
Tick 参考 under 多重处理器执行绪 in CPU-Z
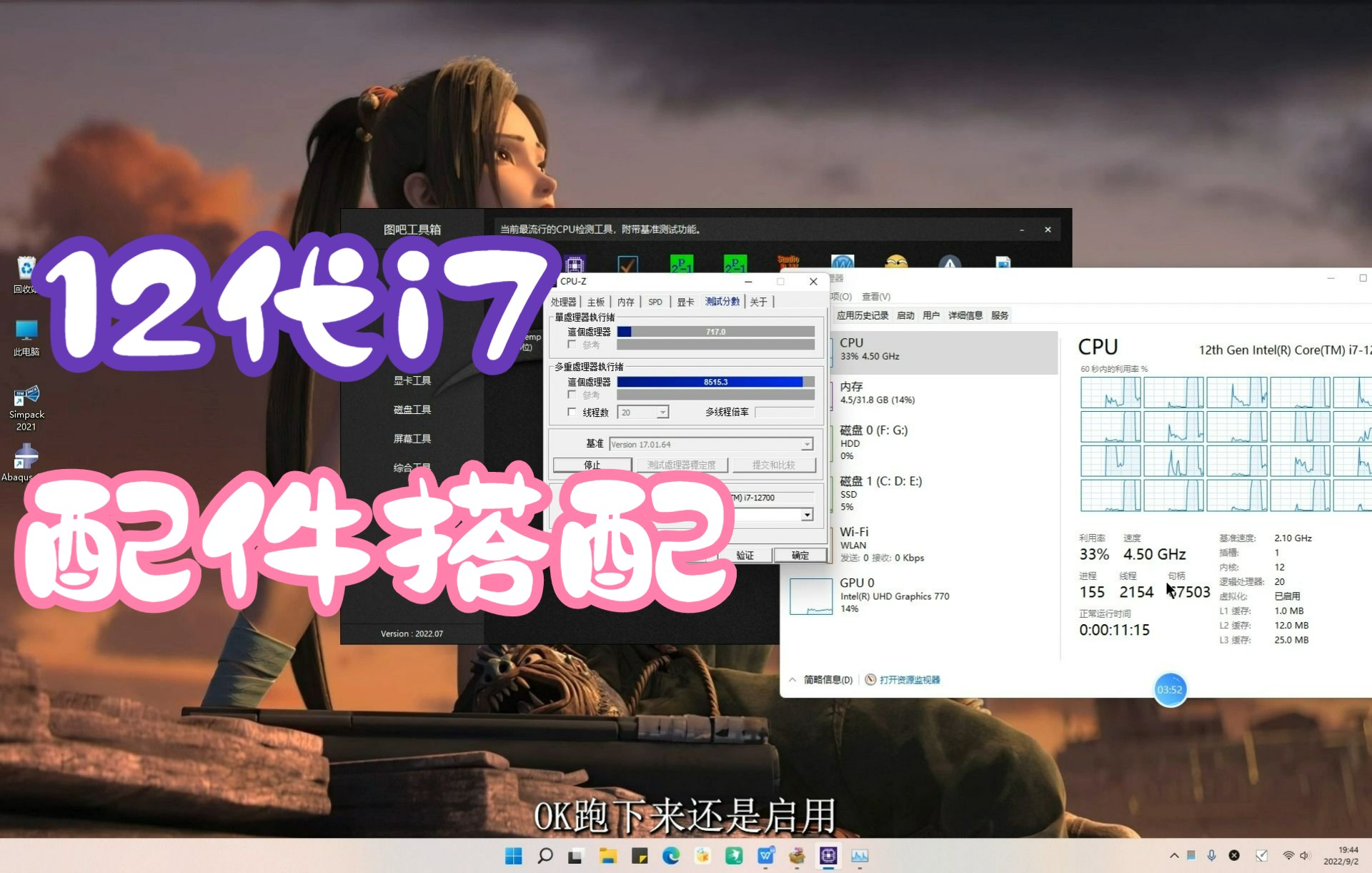[572, 395]
